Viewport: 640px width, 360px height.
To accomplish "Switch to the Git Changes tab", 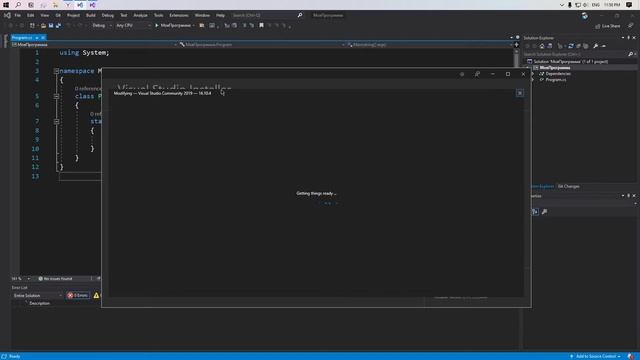I will [x=569, y=186].
